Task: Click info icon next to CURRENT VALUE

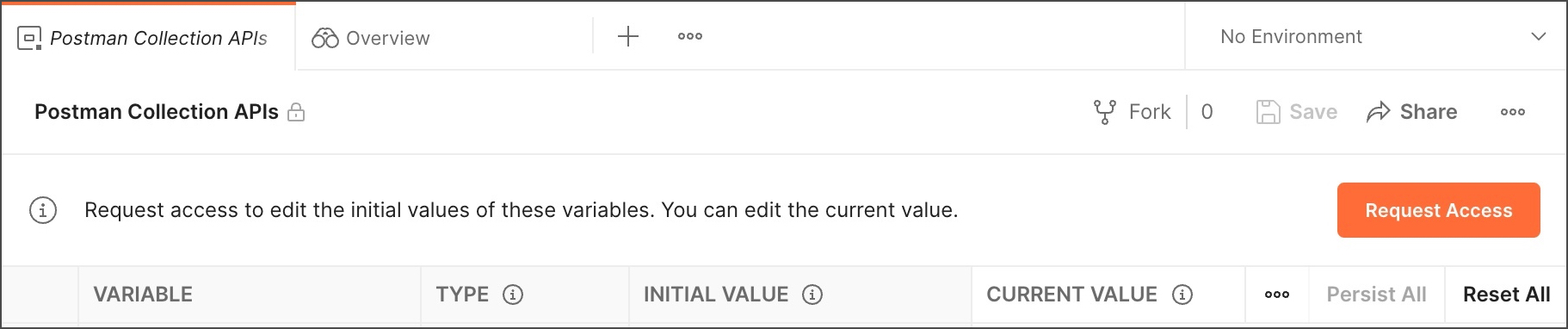Action: [1182, 295]
